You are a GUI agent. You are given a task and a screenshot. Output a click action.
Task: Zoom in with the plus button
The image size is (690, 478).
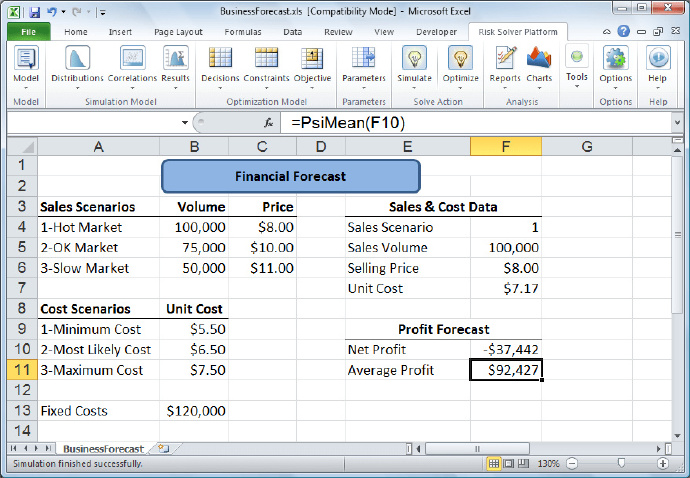click(663, 463)
